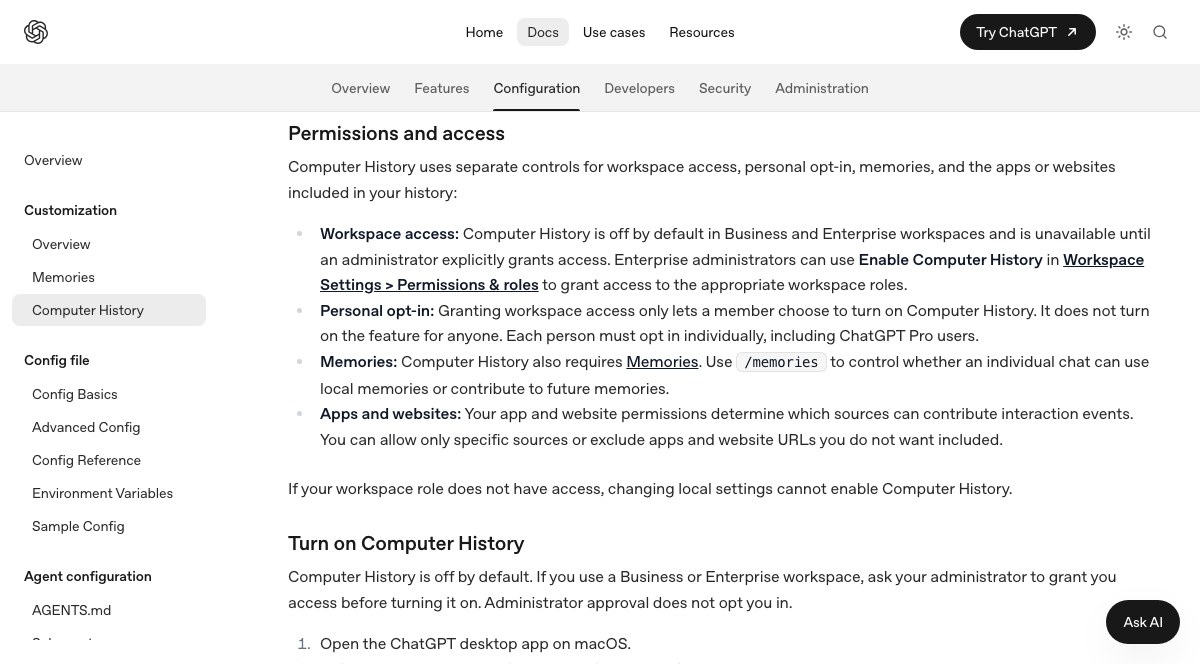Click the Turn on Computer History heading
This screenshot has width=1200, height=664.
point(406,543)
